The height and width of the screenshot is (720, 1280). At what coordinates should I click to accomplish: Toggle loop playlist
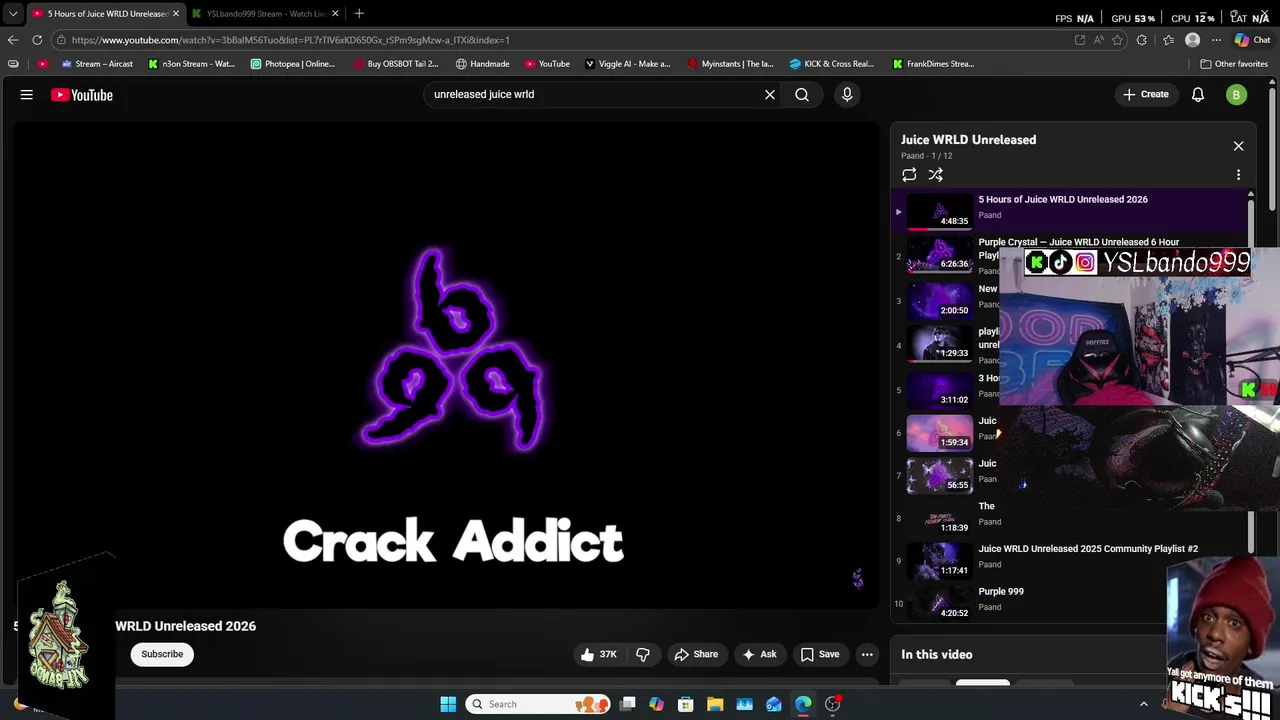909,175
